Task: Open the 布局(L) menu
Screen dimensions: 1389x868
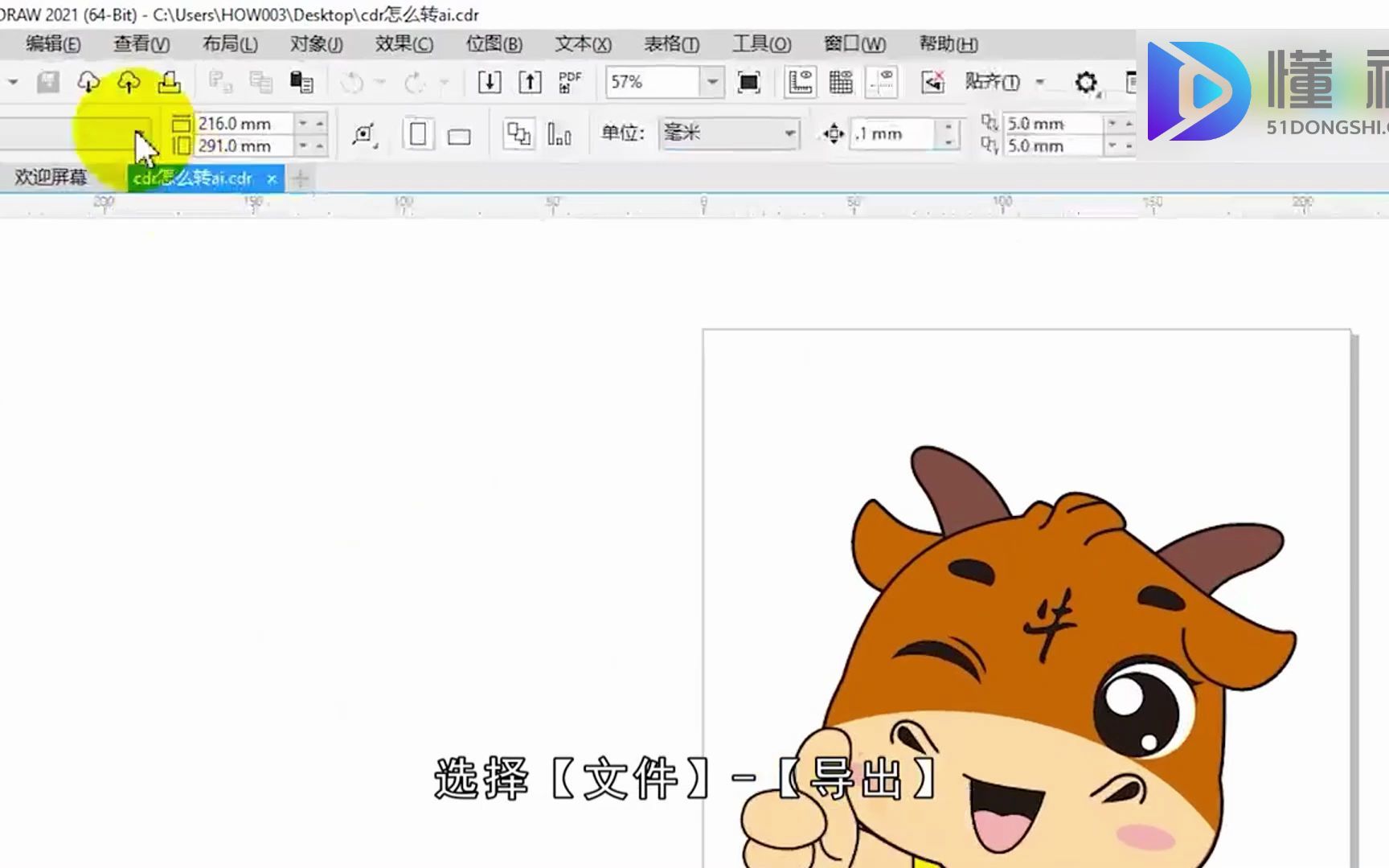Action: pyautogui.click(x=230, y=44)
